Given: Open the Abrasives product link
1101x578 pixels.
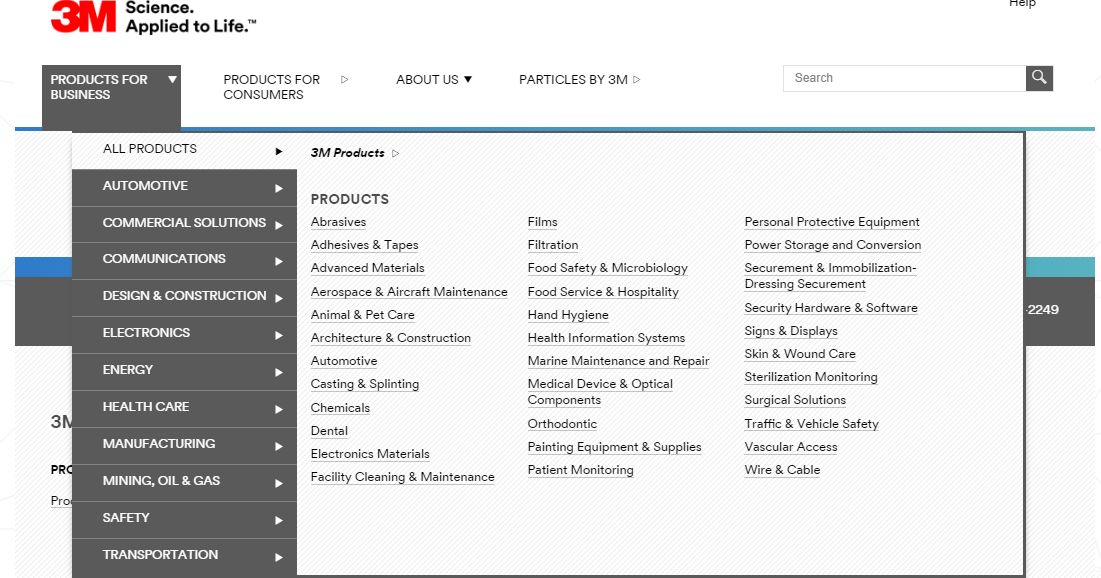Looking at the screenshot, I should 338,221.
